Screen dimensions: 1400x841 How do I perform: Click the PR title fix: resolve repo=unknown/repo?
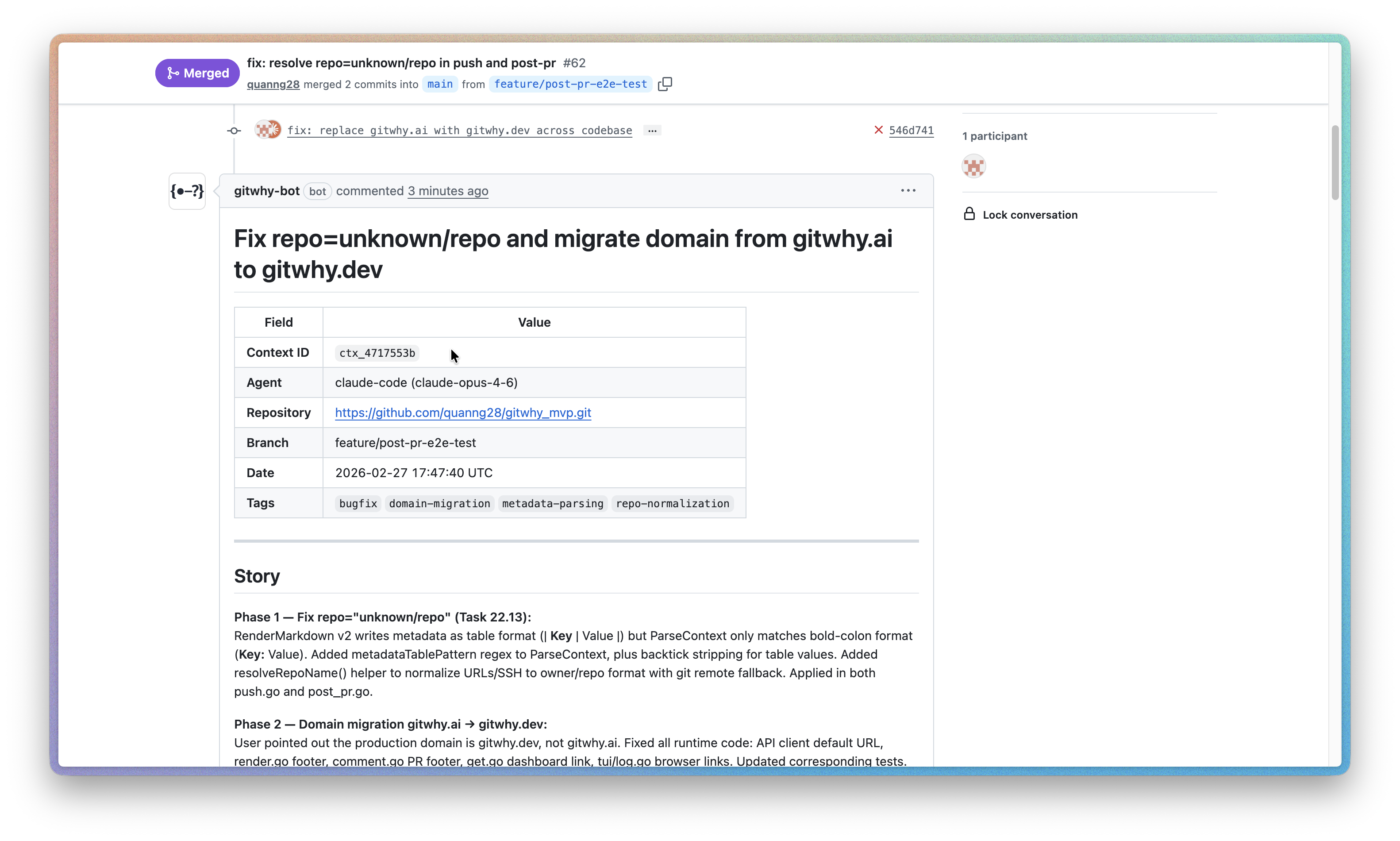tap(401, 62)
